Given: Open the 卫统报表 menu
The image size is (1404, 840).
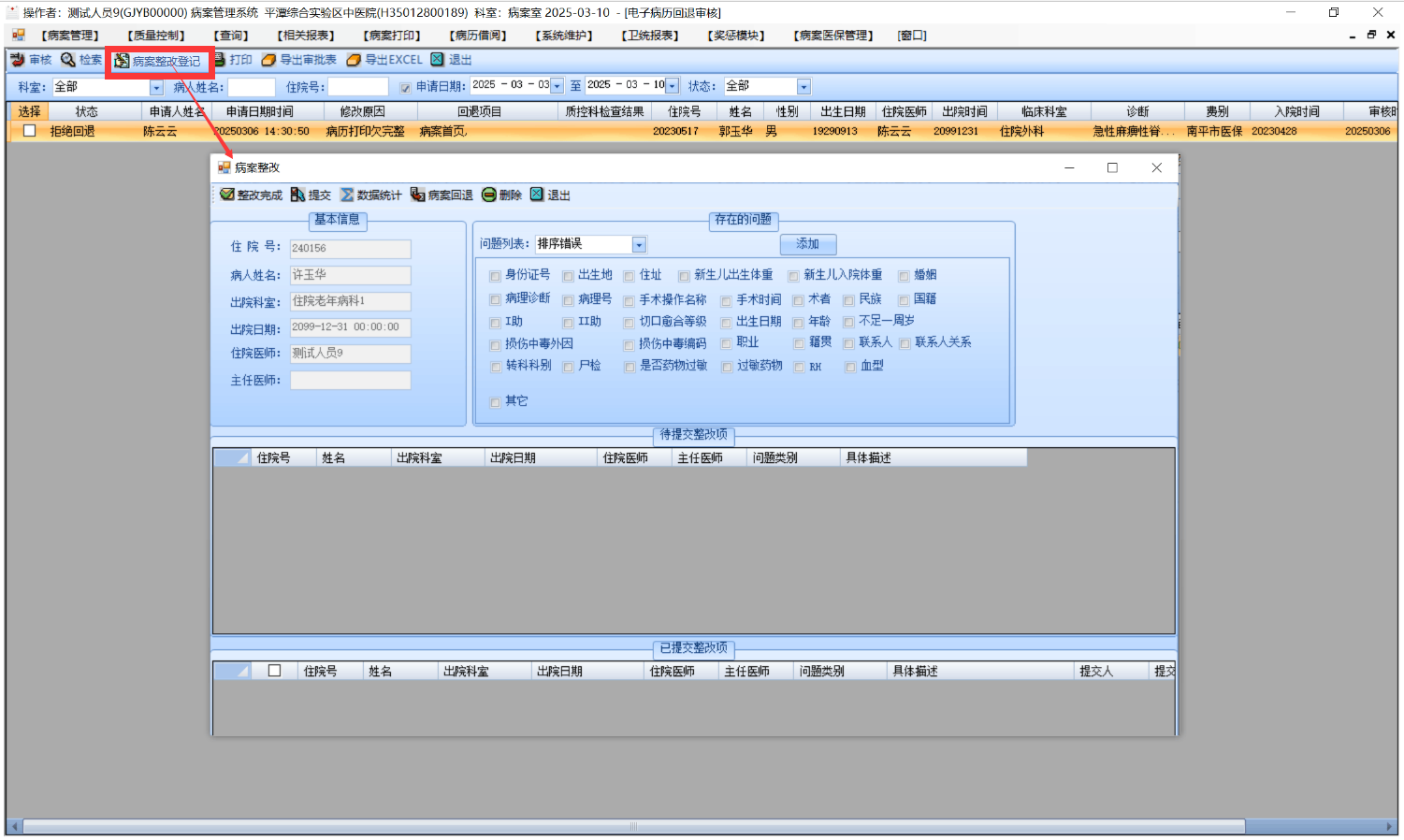Looking at the screenshot, I should point(650,36).
